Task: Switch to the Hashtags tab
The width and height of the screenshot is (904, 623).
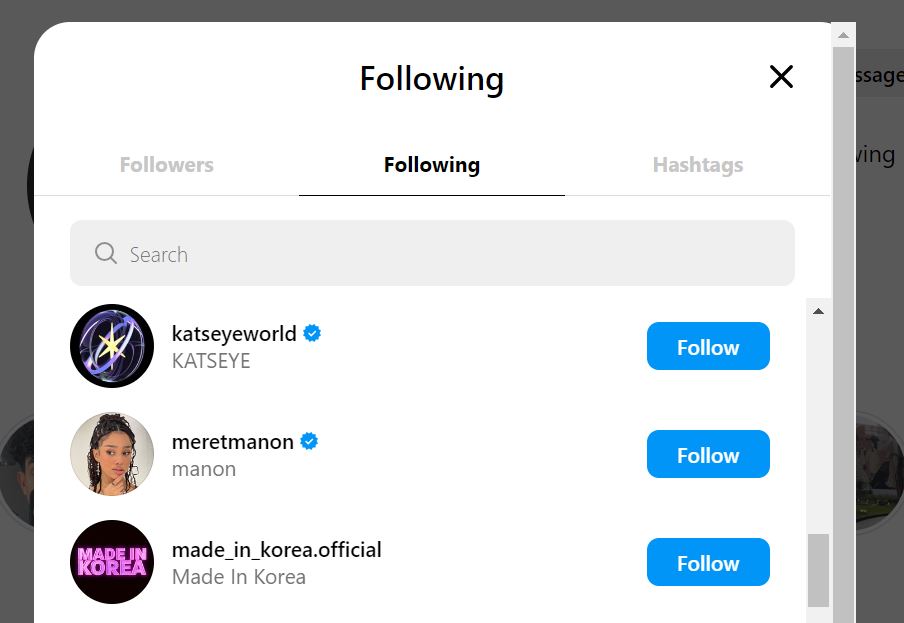Action: pos(697,164)
